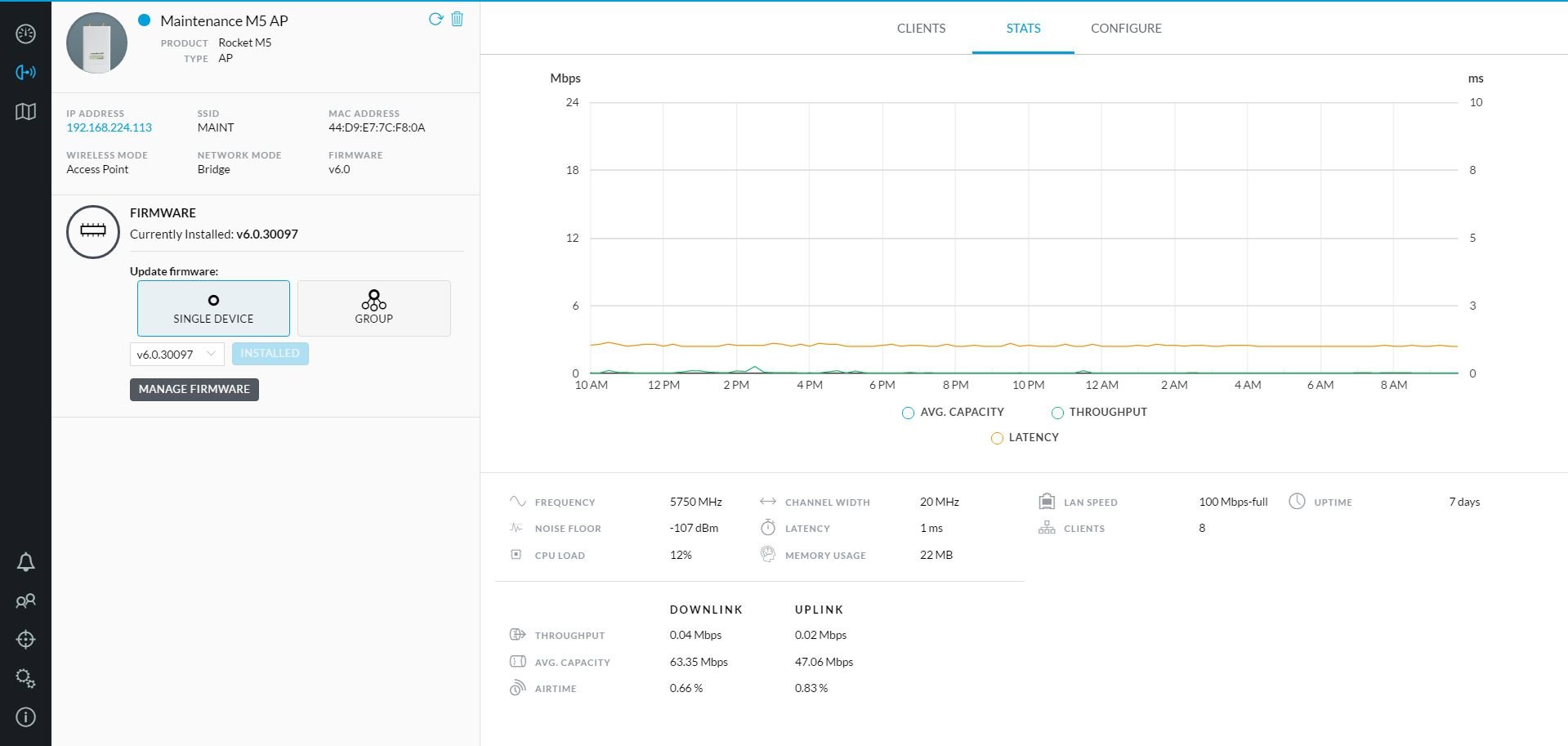Click the Currently Installed v6.0.30097 text
Viewport: 1568px width, 746px height.
(x=214, y=234)
